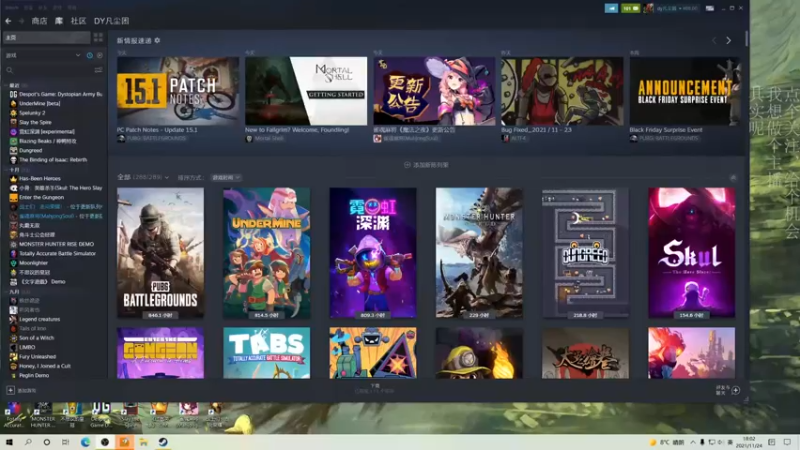
Task: Open the Black Friday Surprise Event news
Action: pyautogui.click(x=685, y=91)
